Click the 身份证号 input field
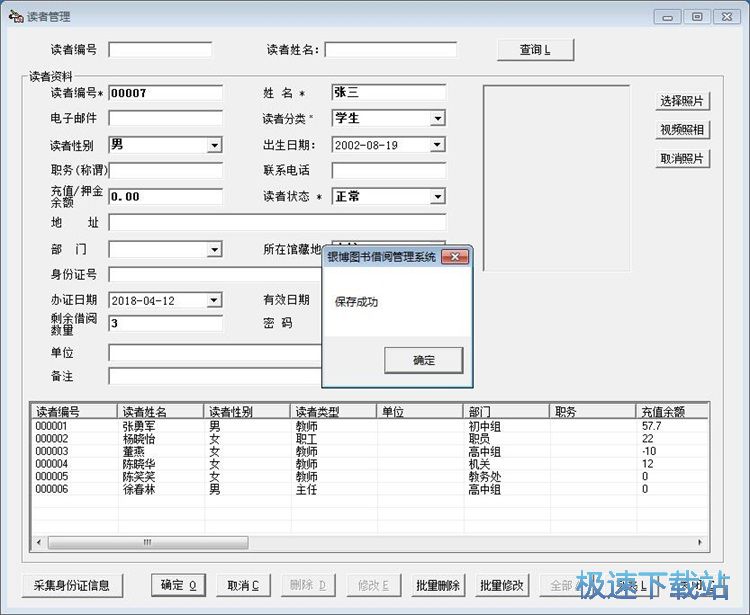Screen dimensions: 750x615 (x=215, y=275)
